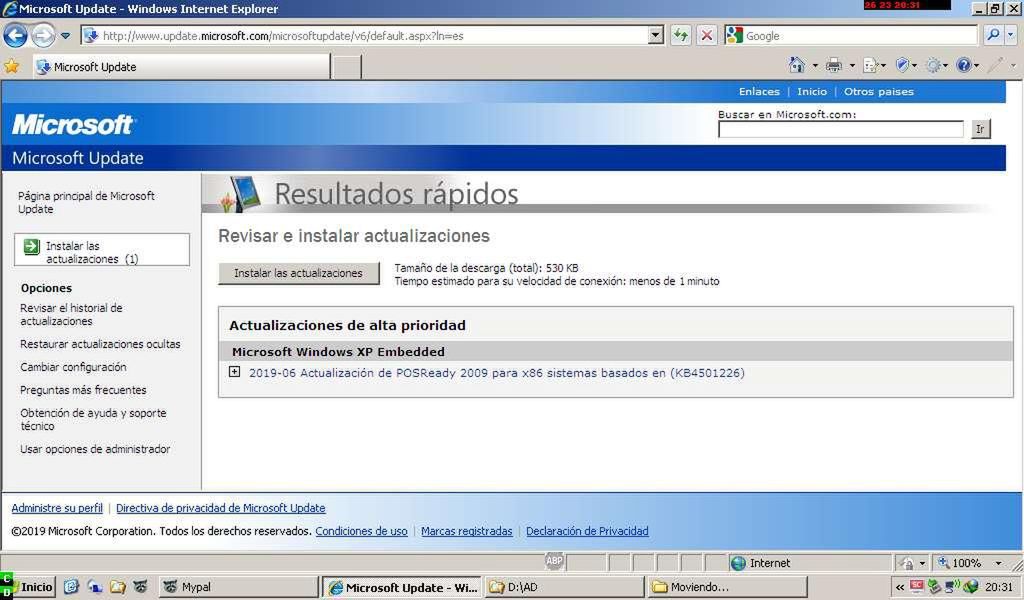Stop loading with the red X icon
Image resolution: width=1024 pixels, height=600 pixels.
pyautogui.click(x=707, y=36)
